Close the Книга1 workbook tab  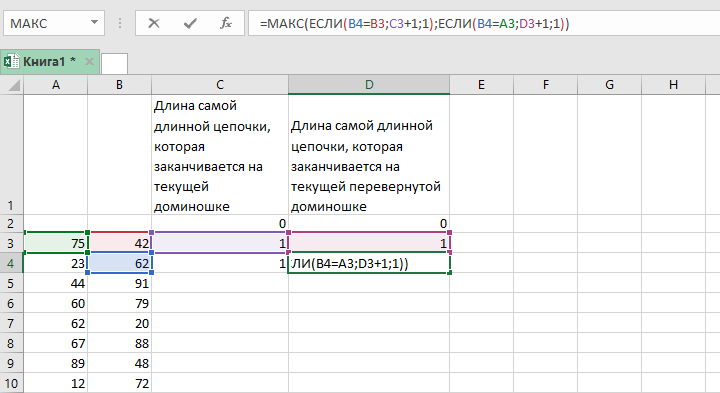(x=90, y=62)
